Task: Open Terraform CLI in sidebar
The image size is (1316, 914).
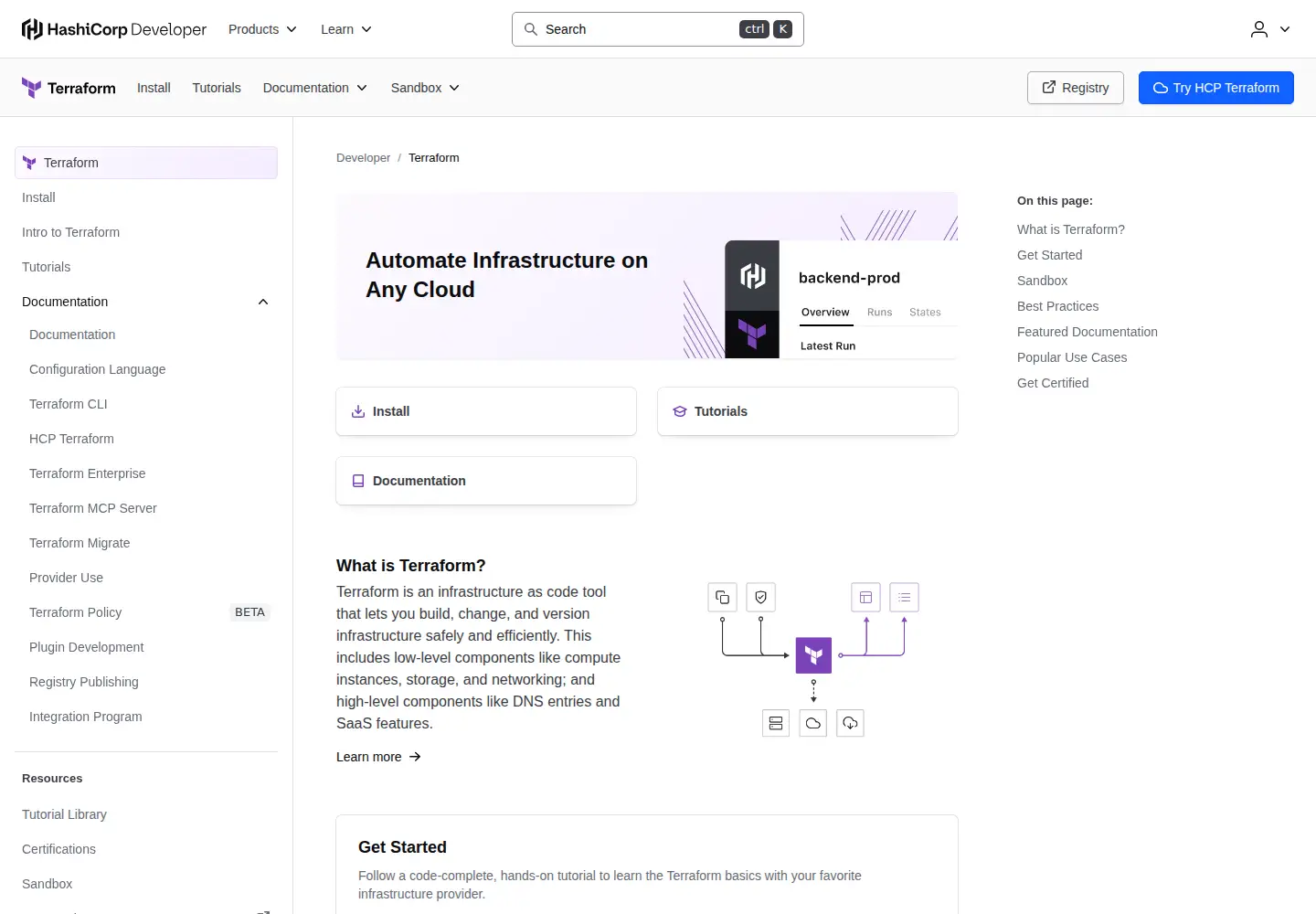Action: point(68,404)
